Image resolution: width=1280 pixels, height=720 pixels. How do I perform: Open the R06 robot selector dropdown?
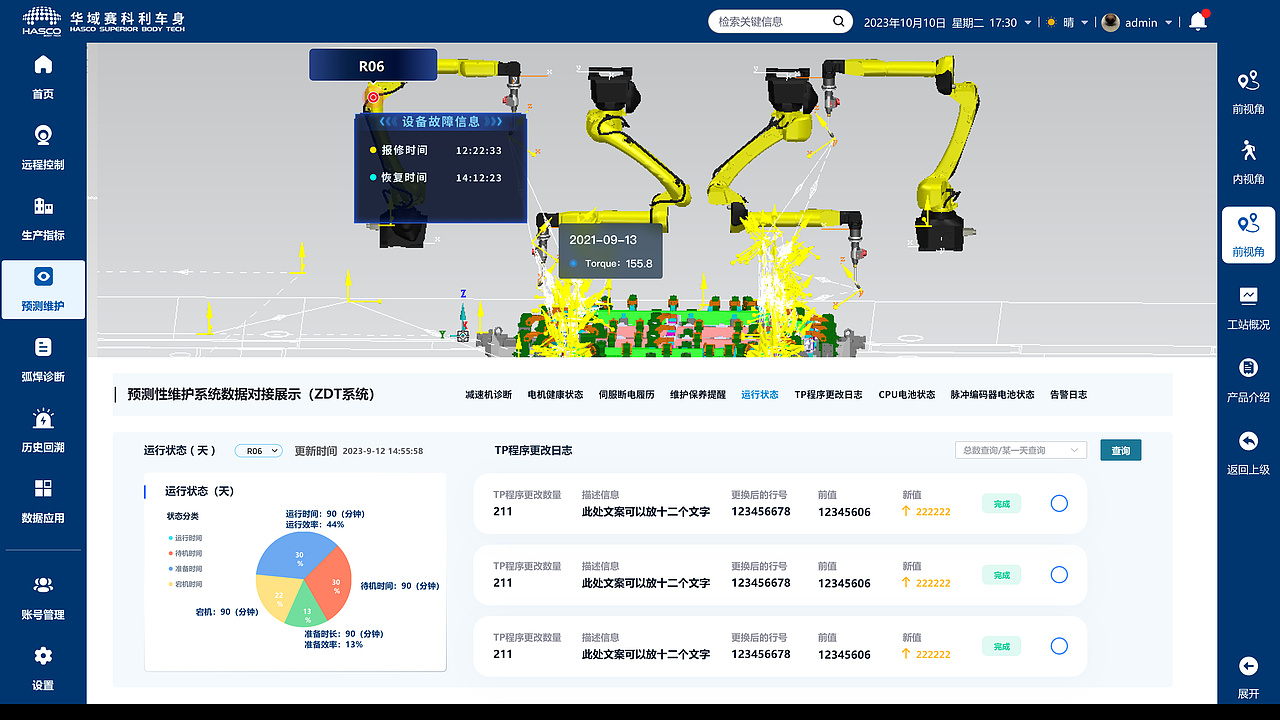pyautogui.click(x=259, y=451)
